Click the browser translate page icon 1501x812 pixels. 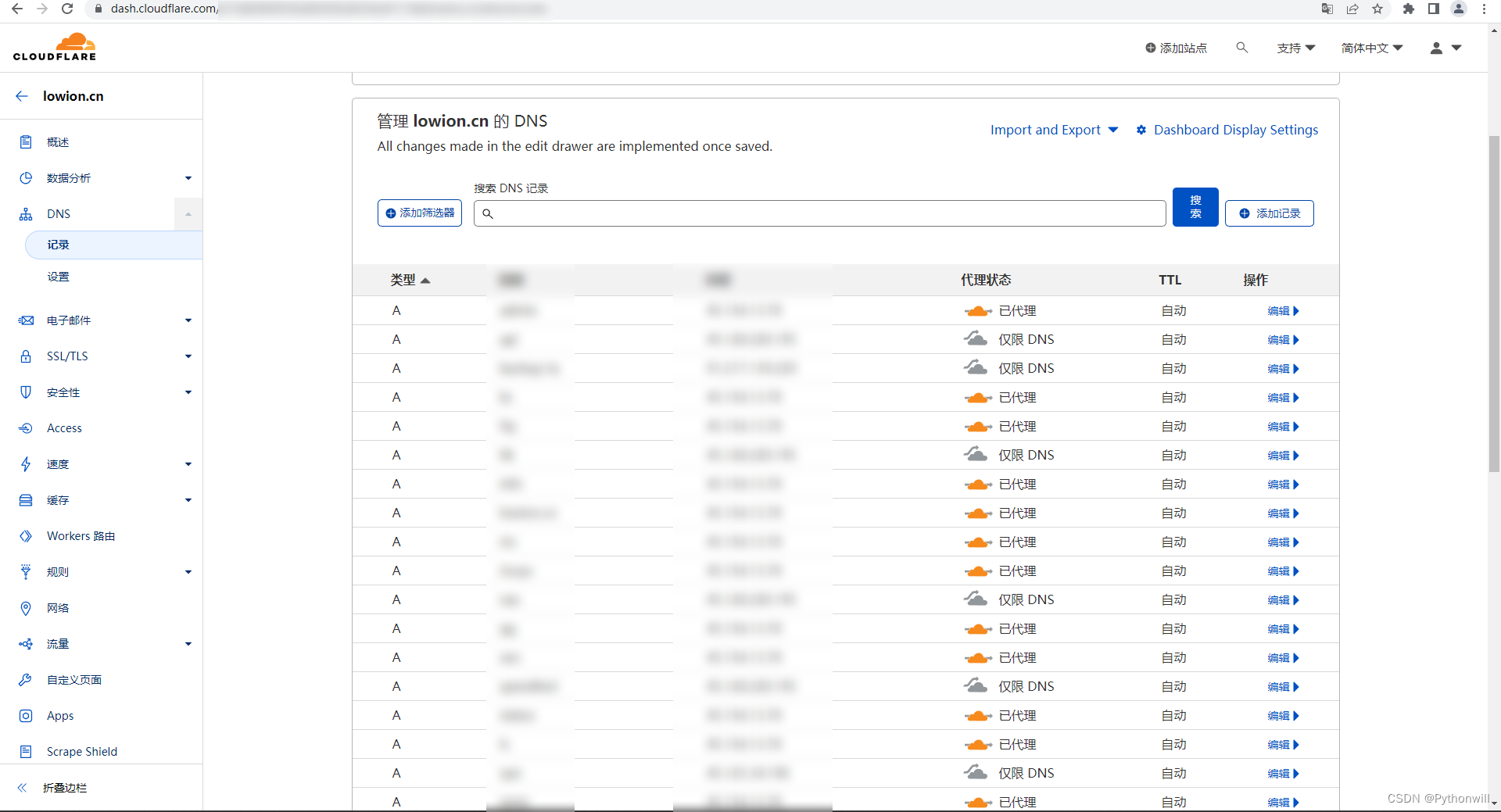(x=1327, y=9)
